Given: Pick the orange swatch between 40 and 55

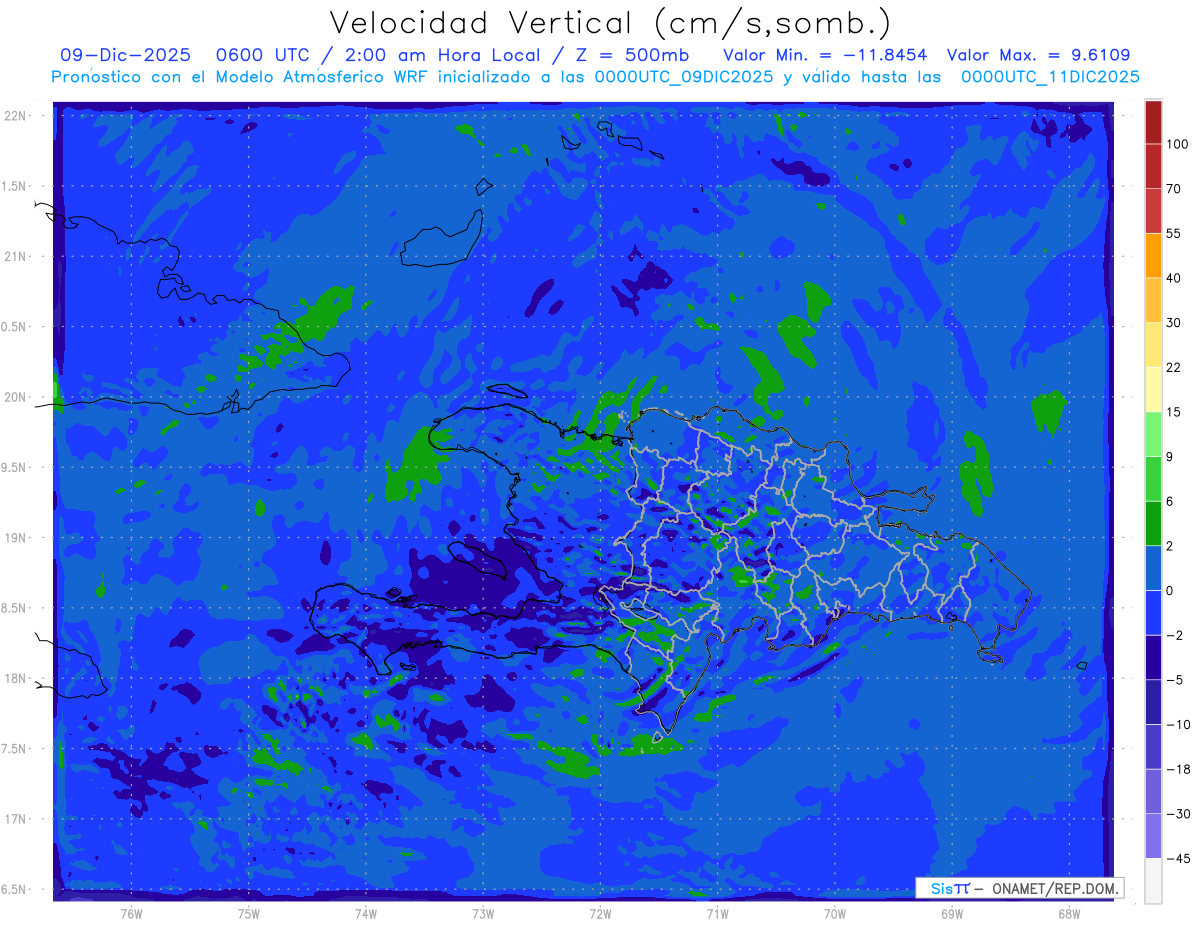Looking at the screenshot, I should coord(1153,255).
